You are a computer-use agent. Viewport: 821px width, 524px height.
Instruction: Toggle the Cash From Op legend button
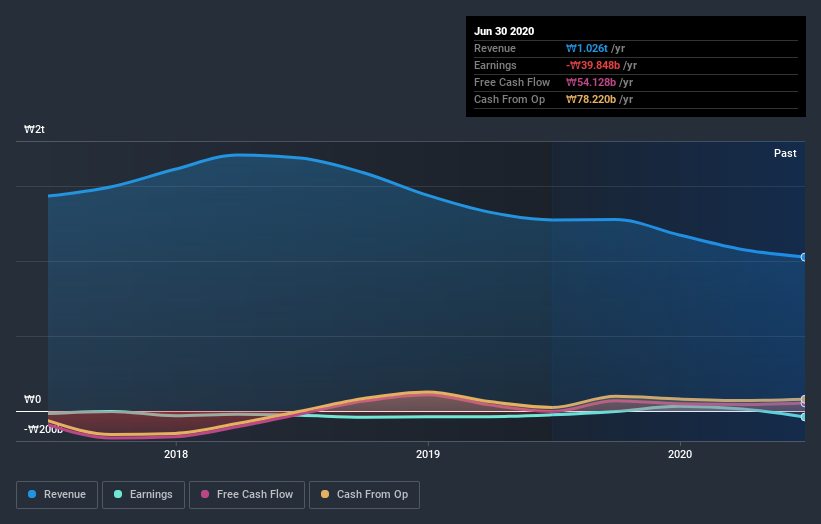coord(364,495)
